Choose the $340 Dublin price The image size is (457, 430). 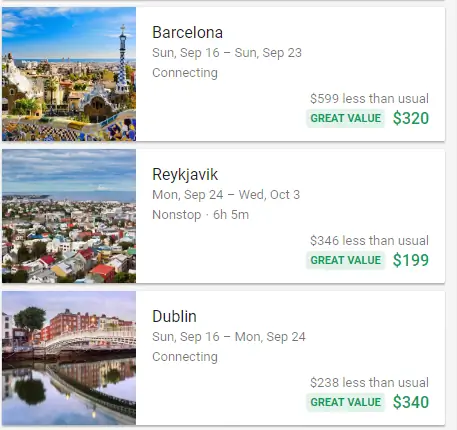tap(411, 402)
